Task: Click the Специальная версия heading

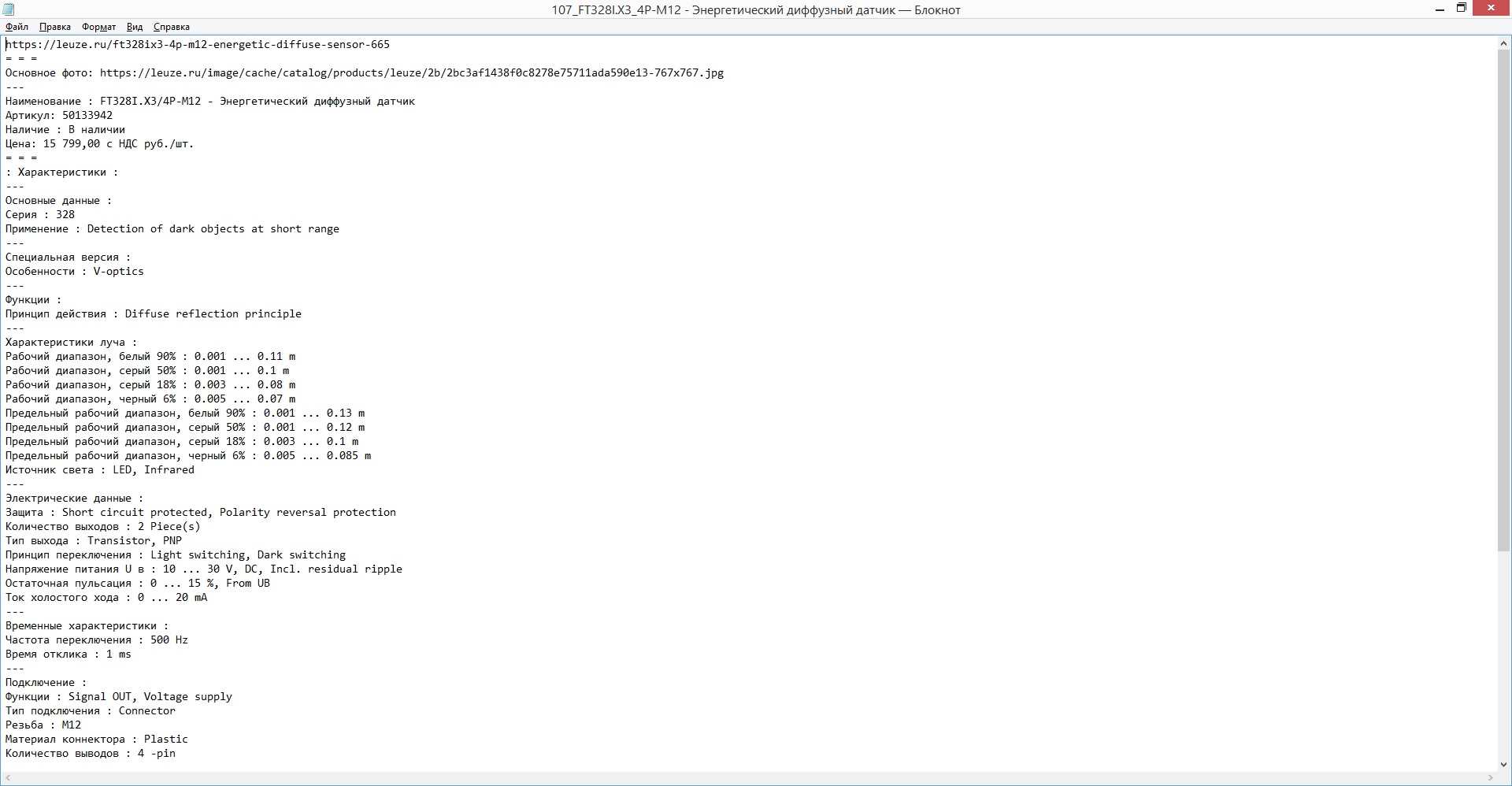Action: pos(69,257)
